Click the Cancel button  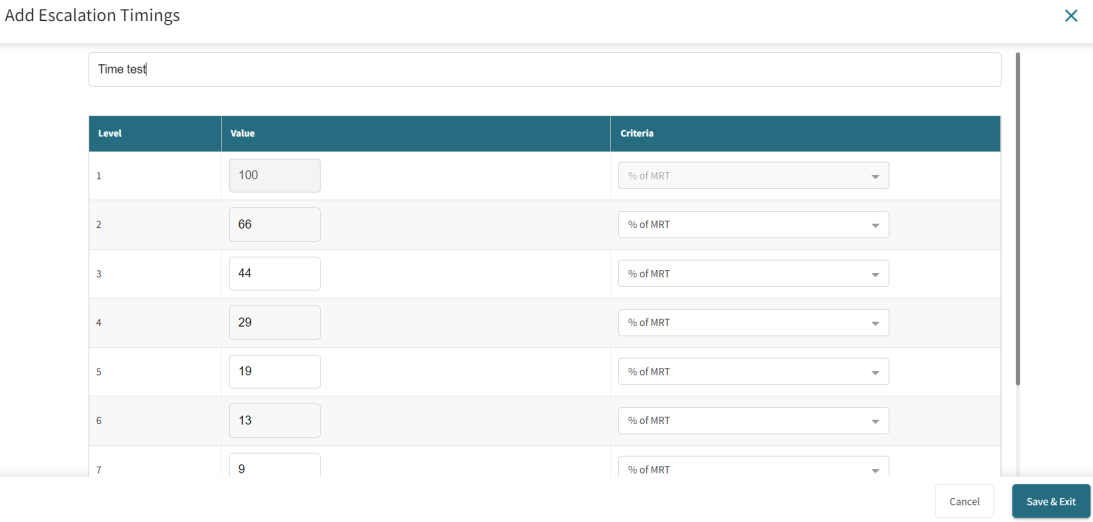[x=964, y=501]
